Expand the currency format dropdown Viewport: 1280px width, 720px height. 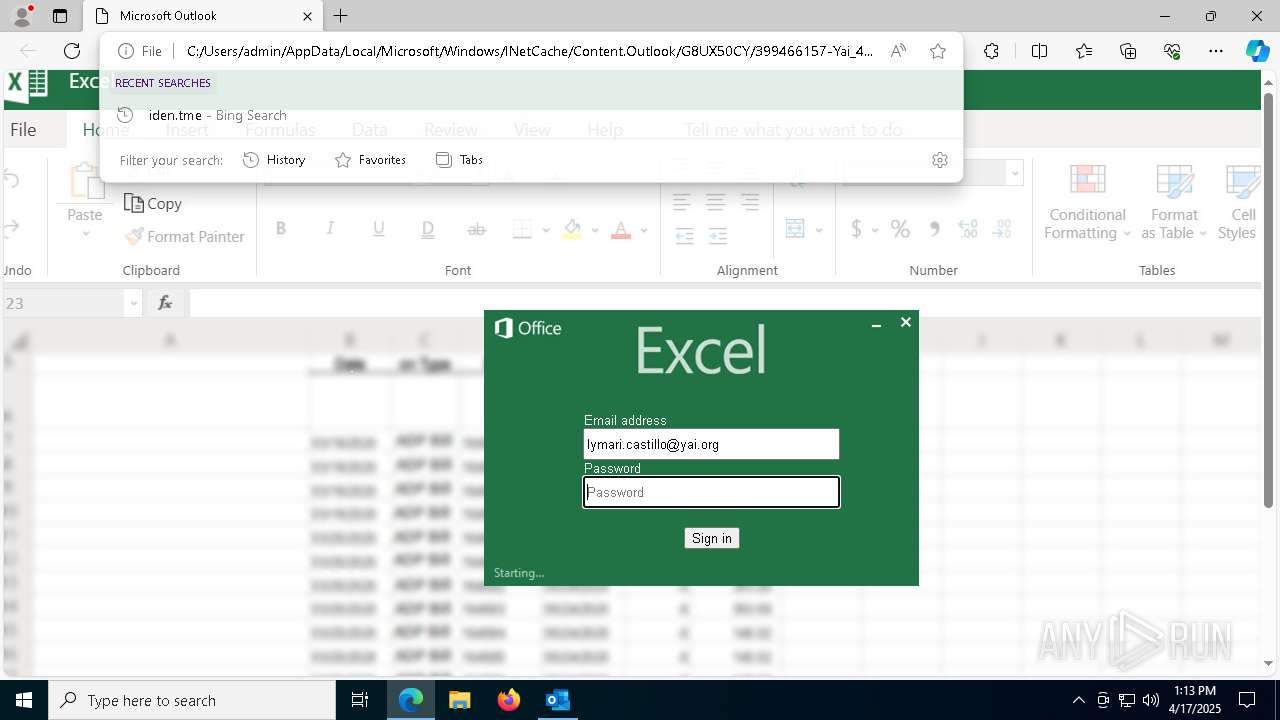coord(875,230)
